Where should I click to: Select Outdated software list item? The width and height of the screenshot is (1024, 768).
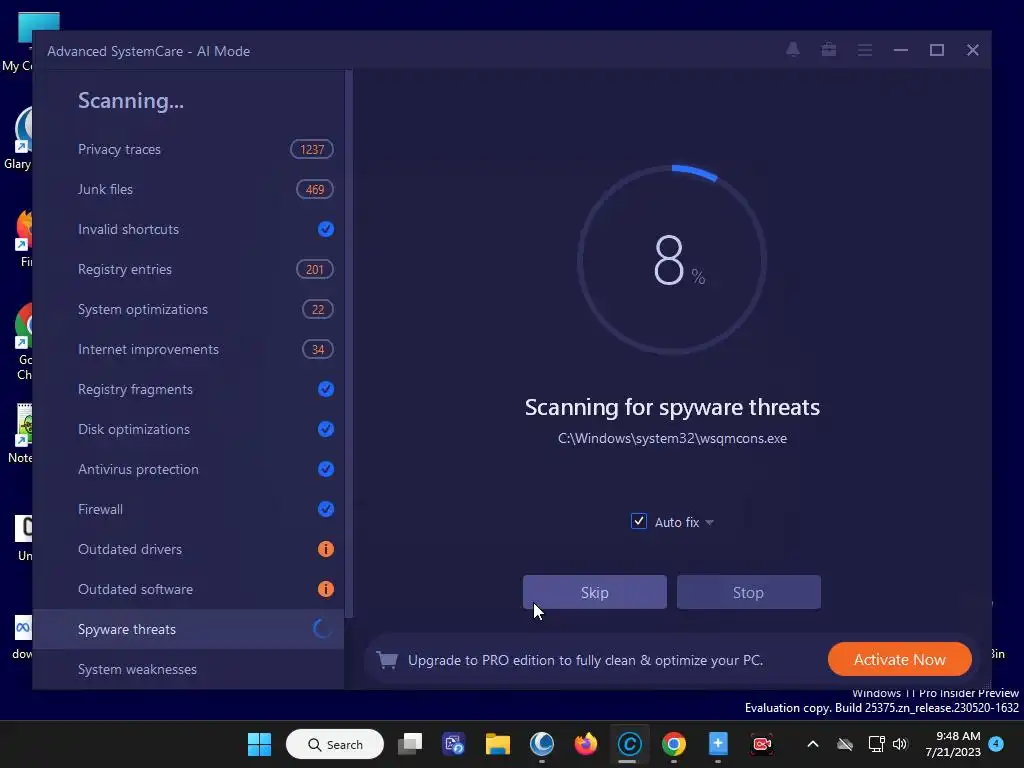(x=188, y=589)
